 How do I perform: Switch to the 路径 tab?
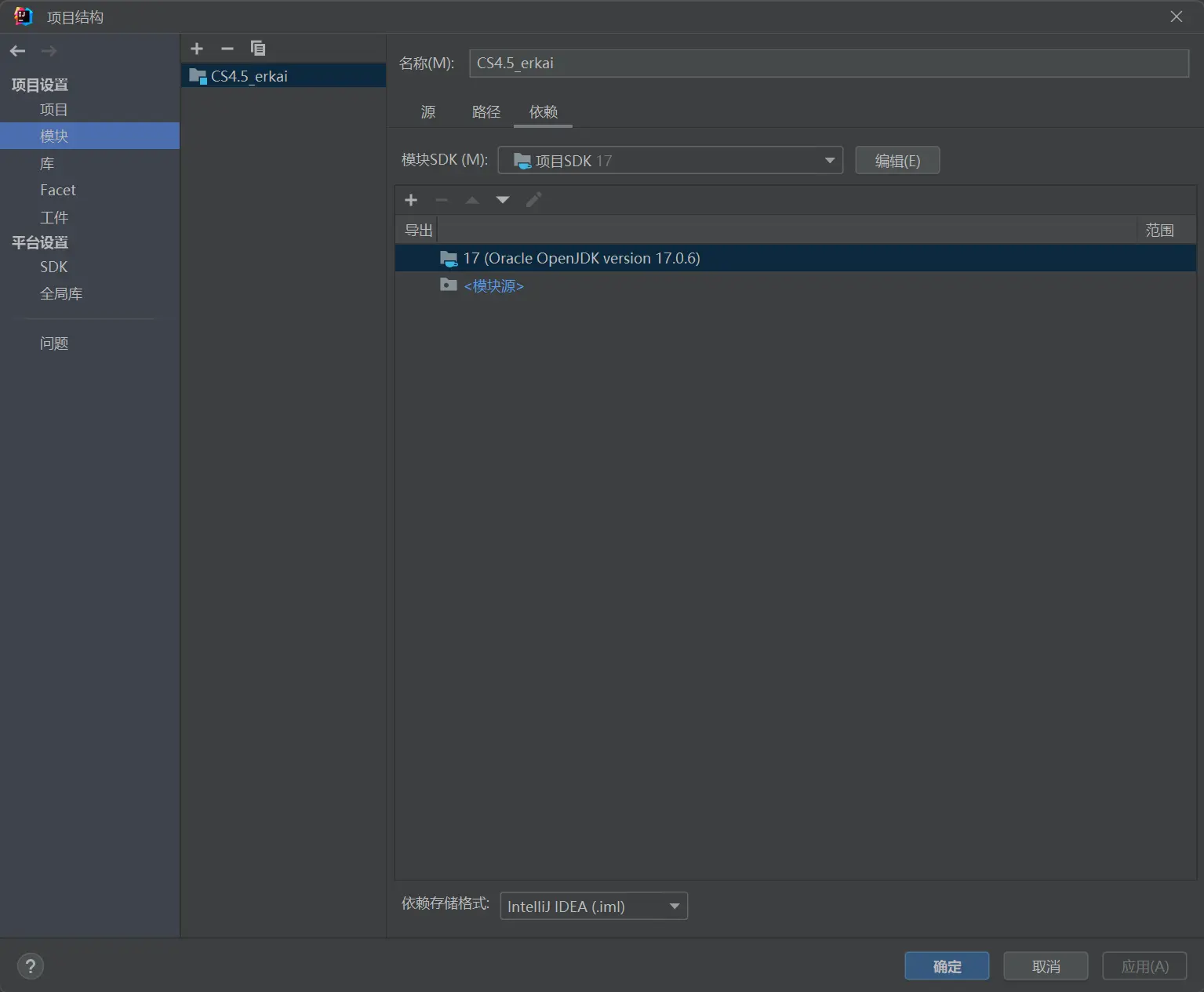(x=486, y=112)
